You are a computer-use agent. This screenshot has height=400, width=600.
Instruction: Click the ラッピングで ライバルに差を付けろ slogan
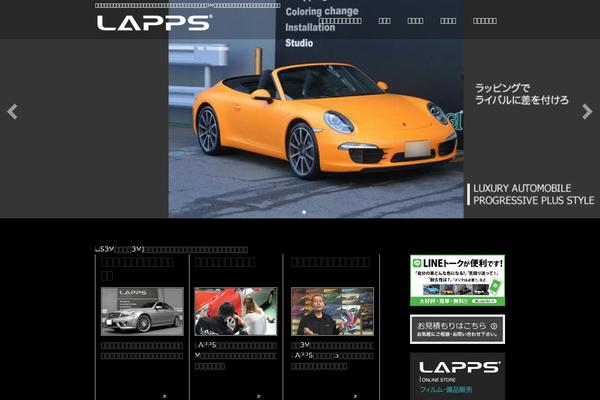522,94
